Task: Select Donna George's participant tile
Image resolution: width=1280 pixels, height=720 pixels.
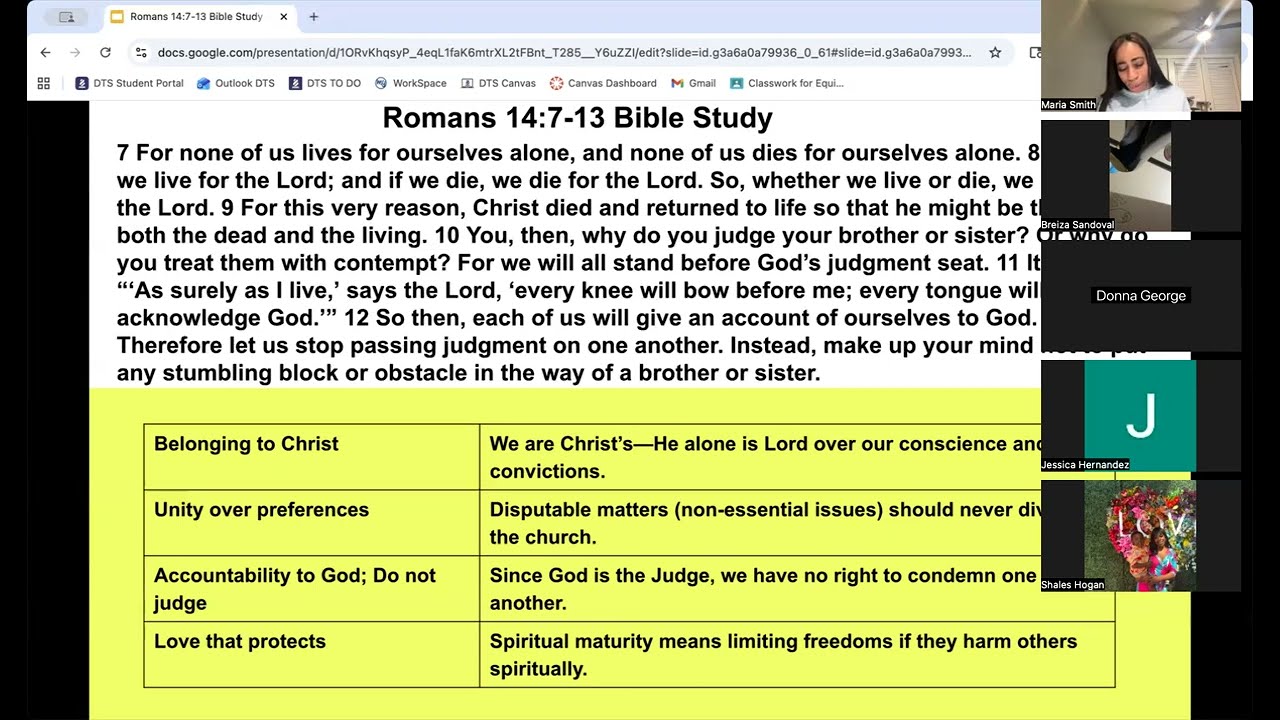Action: (1141, 296)
